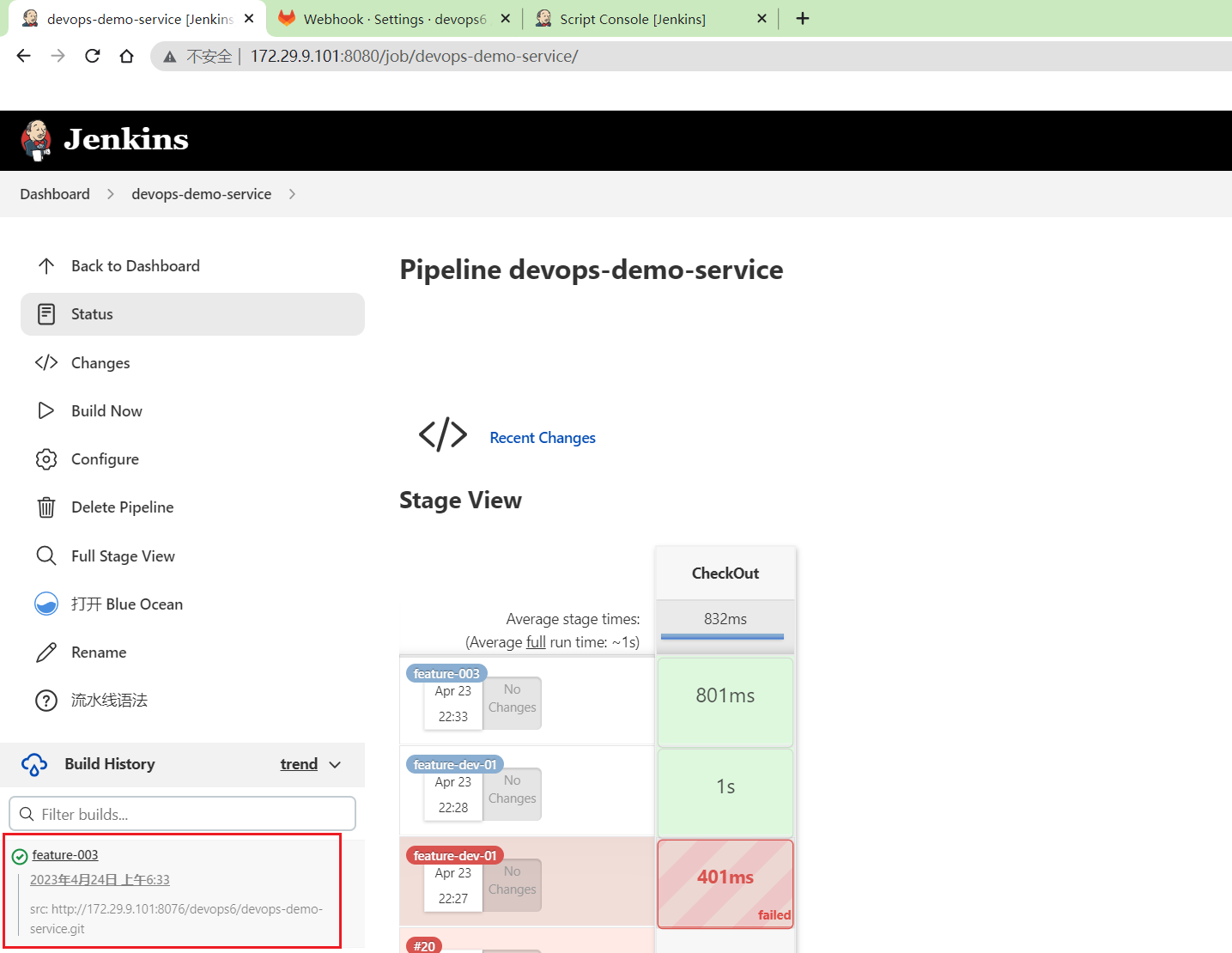Click the not-secure warning triangle icon
Image resolution: width=1232 pixels, height=953 pixels.
pyautogui.click(x=170, y=57)
